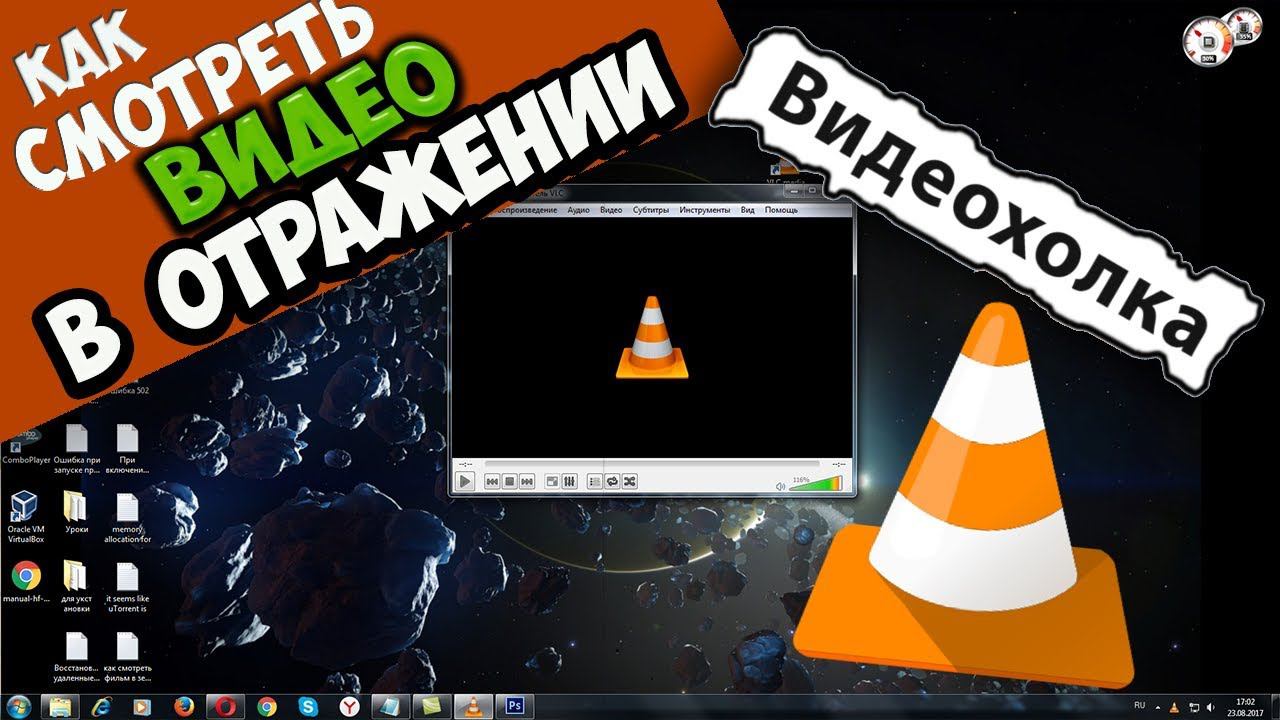Viewport: 1280px width, 720px height.
Task: Select the При включении file
Action: click(127, 448)
